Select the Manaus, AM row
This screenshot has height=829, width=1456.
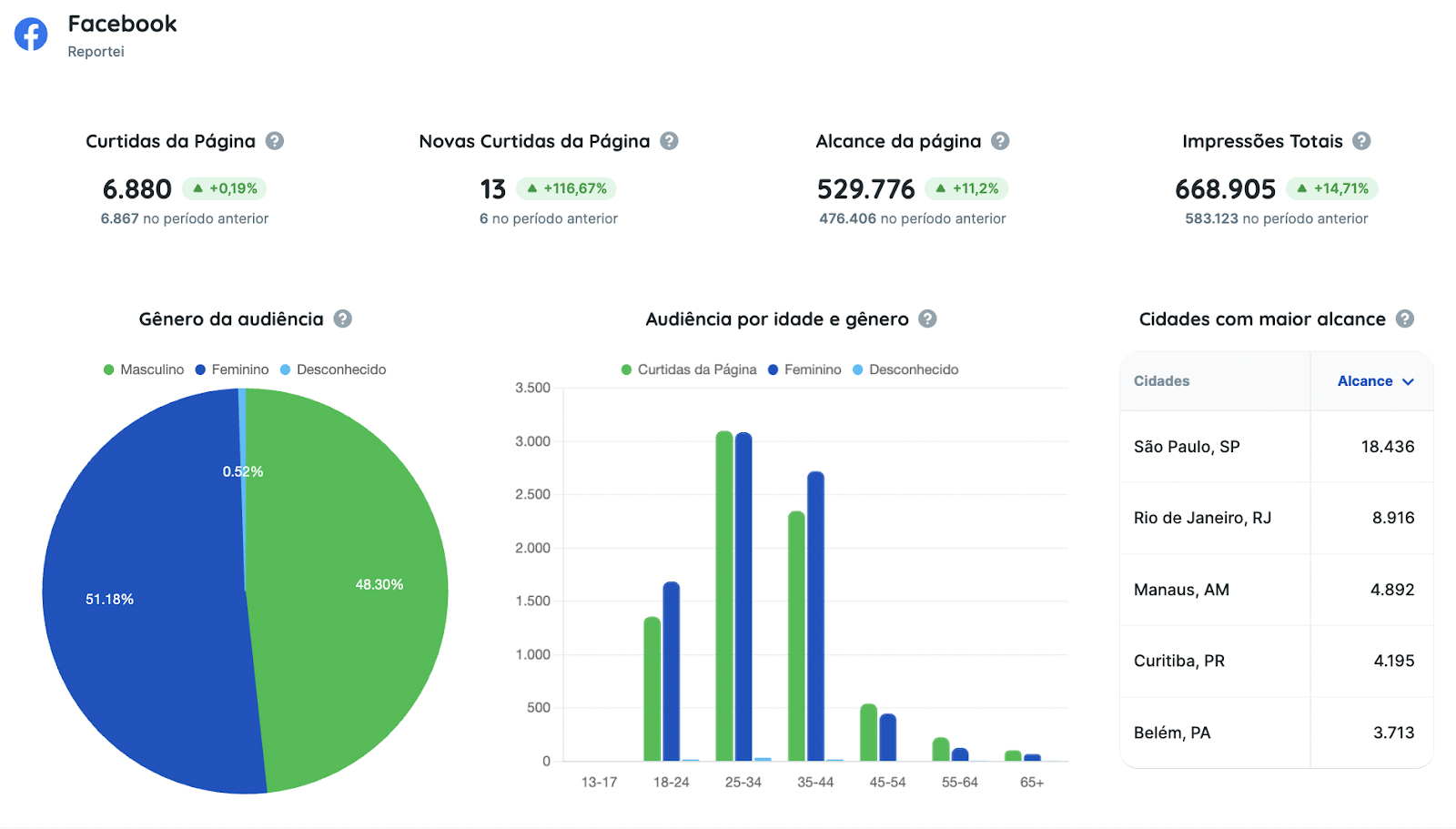[1277, 590]
